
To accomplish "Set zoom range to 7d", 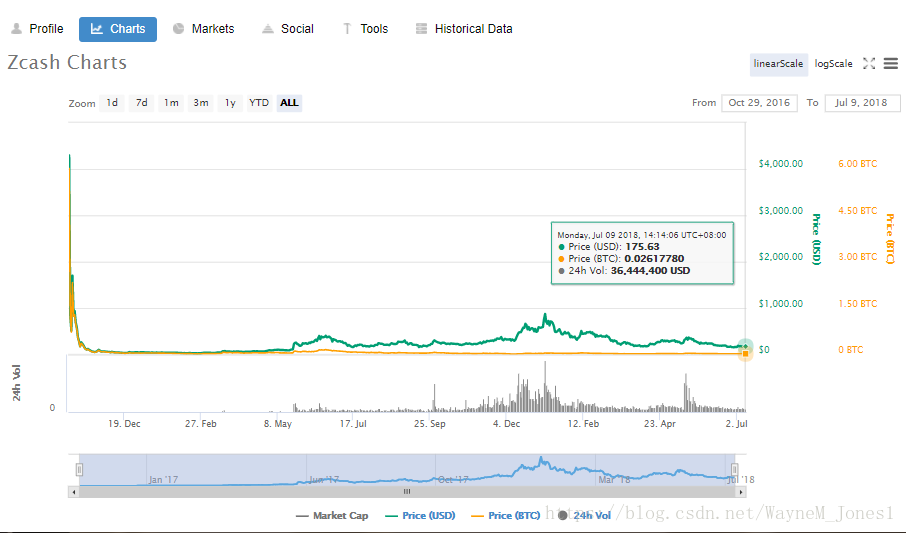I will pyautogui.click(x=142, y=103).
